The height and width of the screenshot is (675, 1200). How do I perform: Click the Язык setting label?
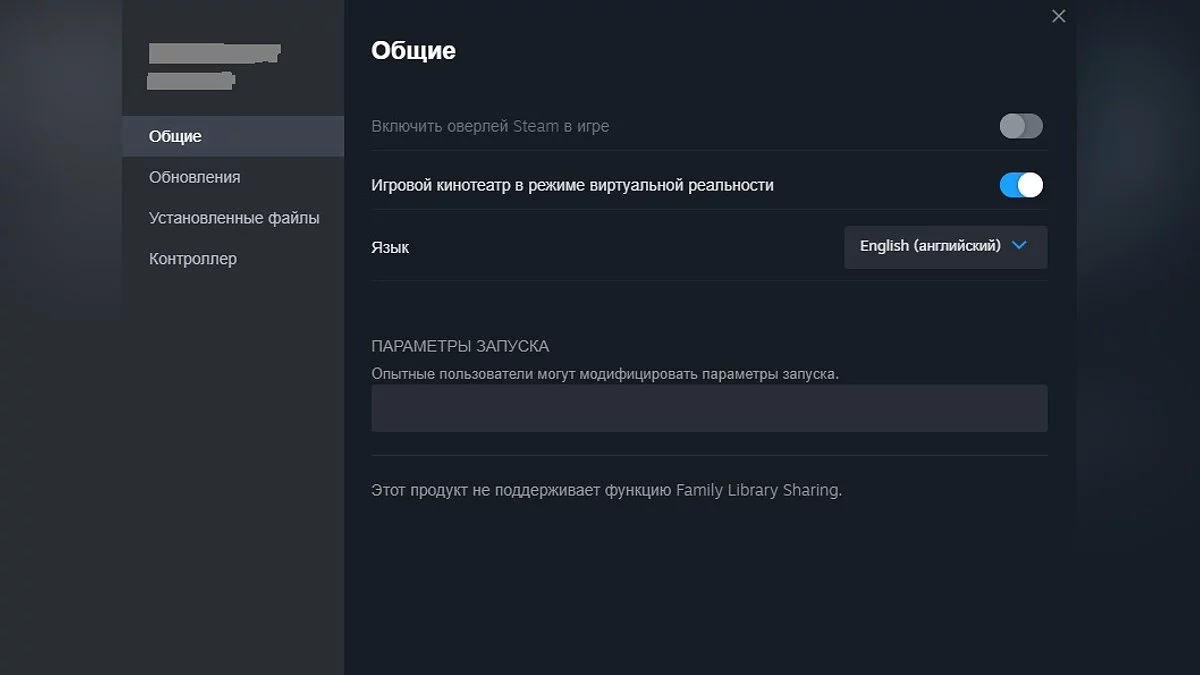(390, 247)
